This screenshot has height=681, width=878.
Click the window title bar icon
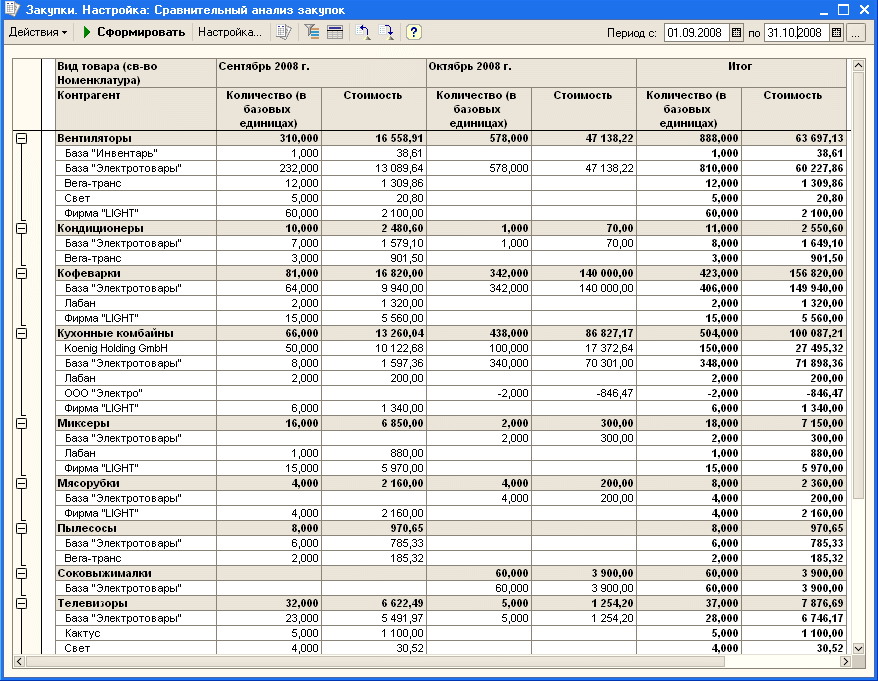click(12, 9)
